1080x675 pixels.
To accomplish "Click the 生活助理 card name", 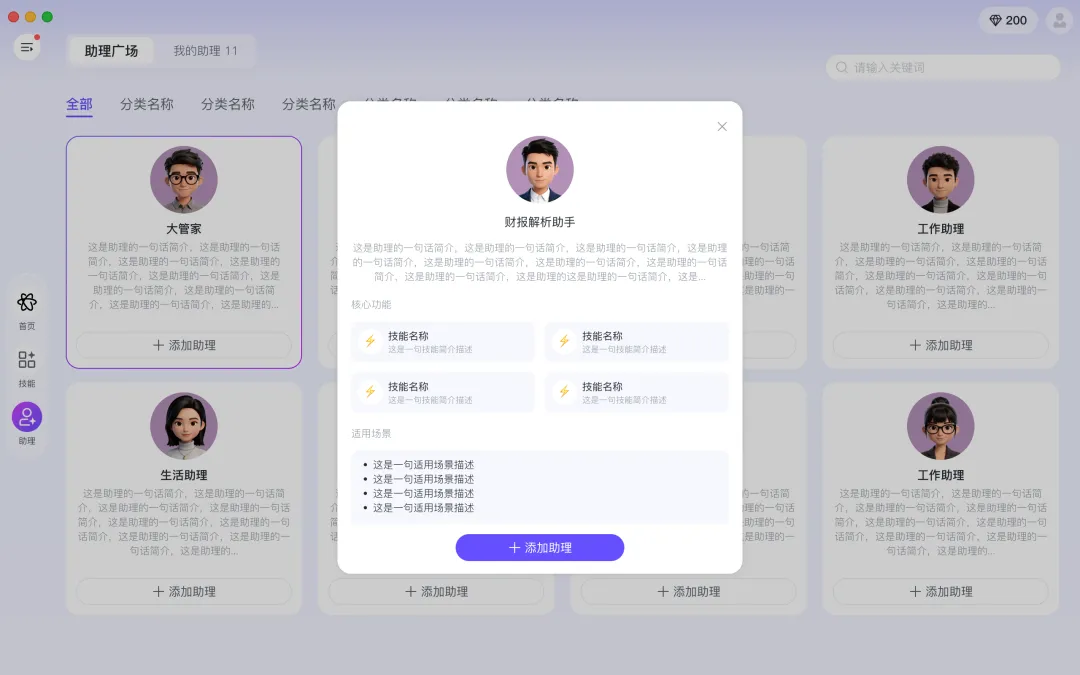I will coord(184,475).
